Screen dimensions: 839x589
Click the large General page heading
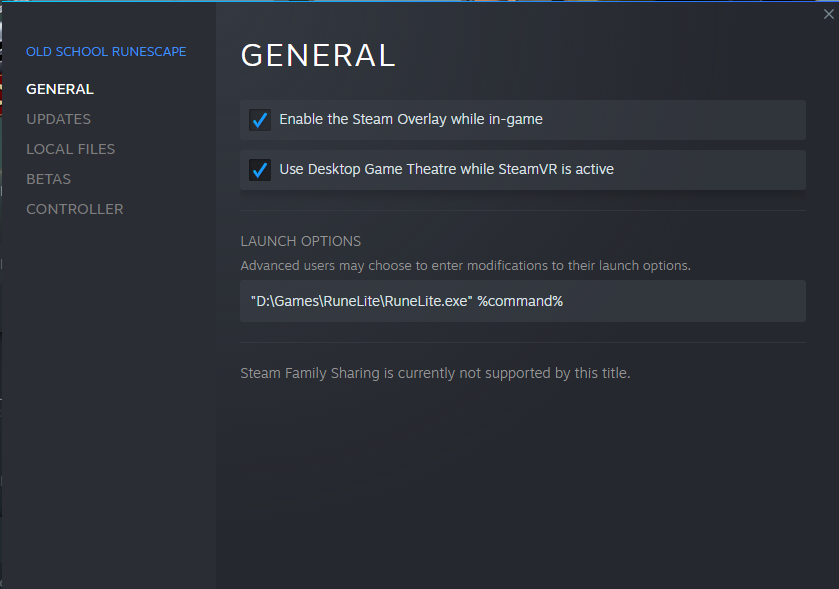point(318,56)
